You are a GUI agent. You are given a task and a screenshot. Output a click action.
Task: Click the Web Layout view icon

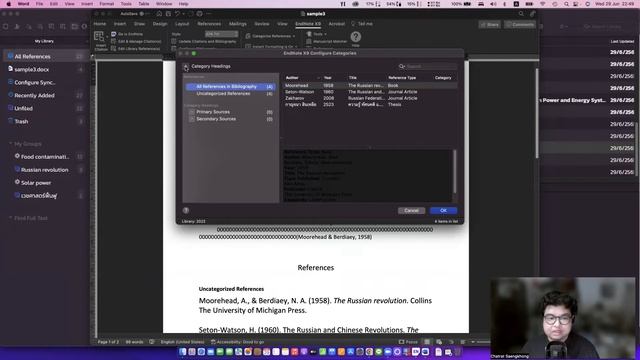click(x=439, y=342)
